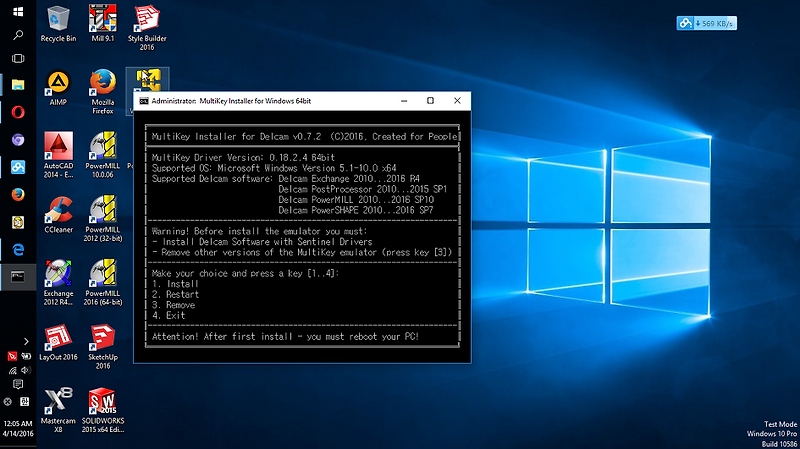Open Action Center notifications icon
The height and width of the screenshot is (449, 800).
pos(18,384)
